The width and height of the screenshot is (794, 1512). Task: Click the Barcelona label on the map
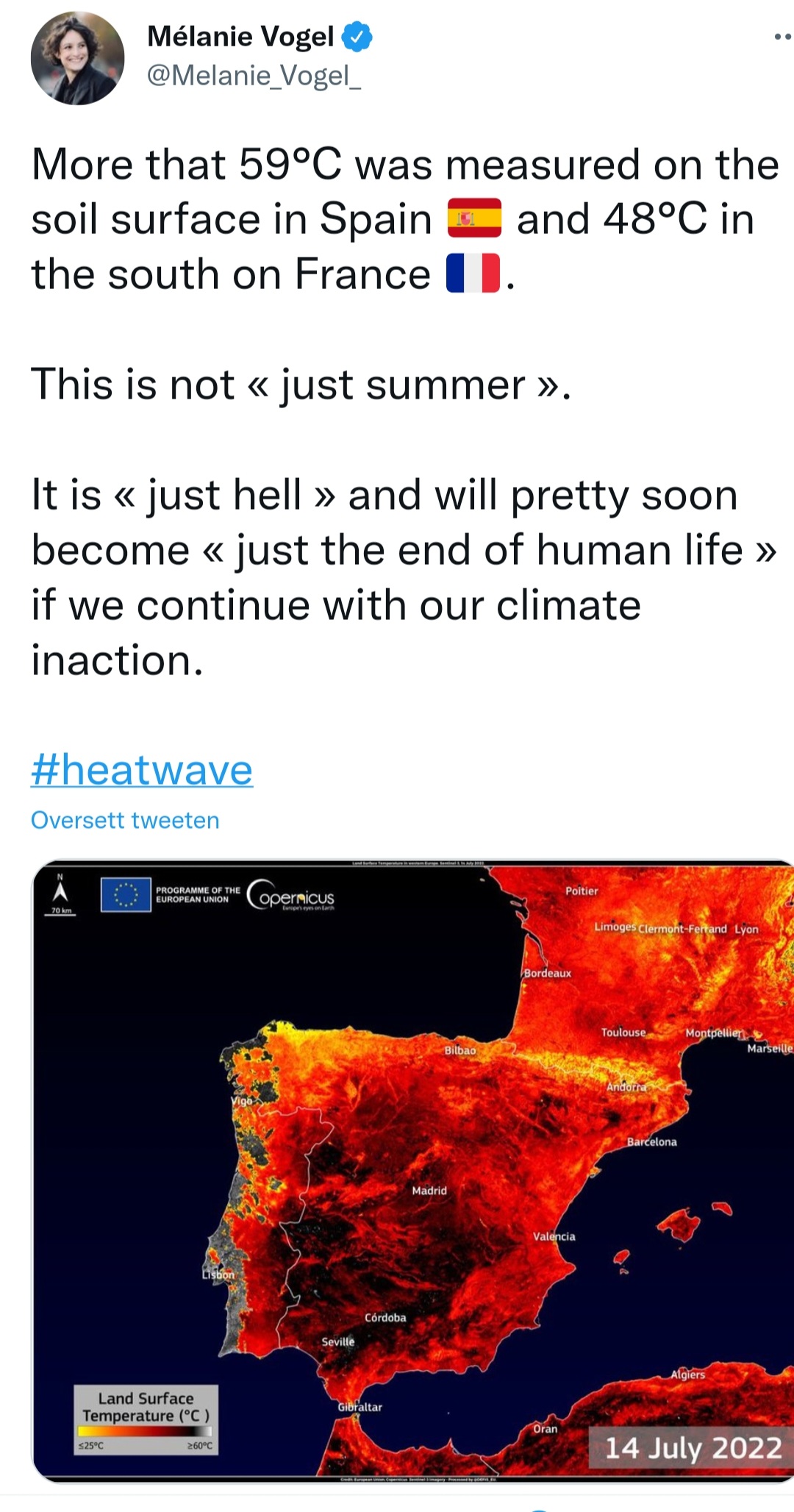(x=652, y=1142)
